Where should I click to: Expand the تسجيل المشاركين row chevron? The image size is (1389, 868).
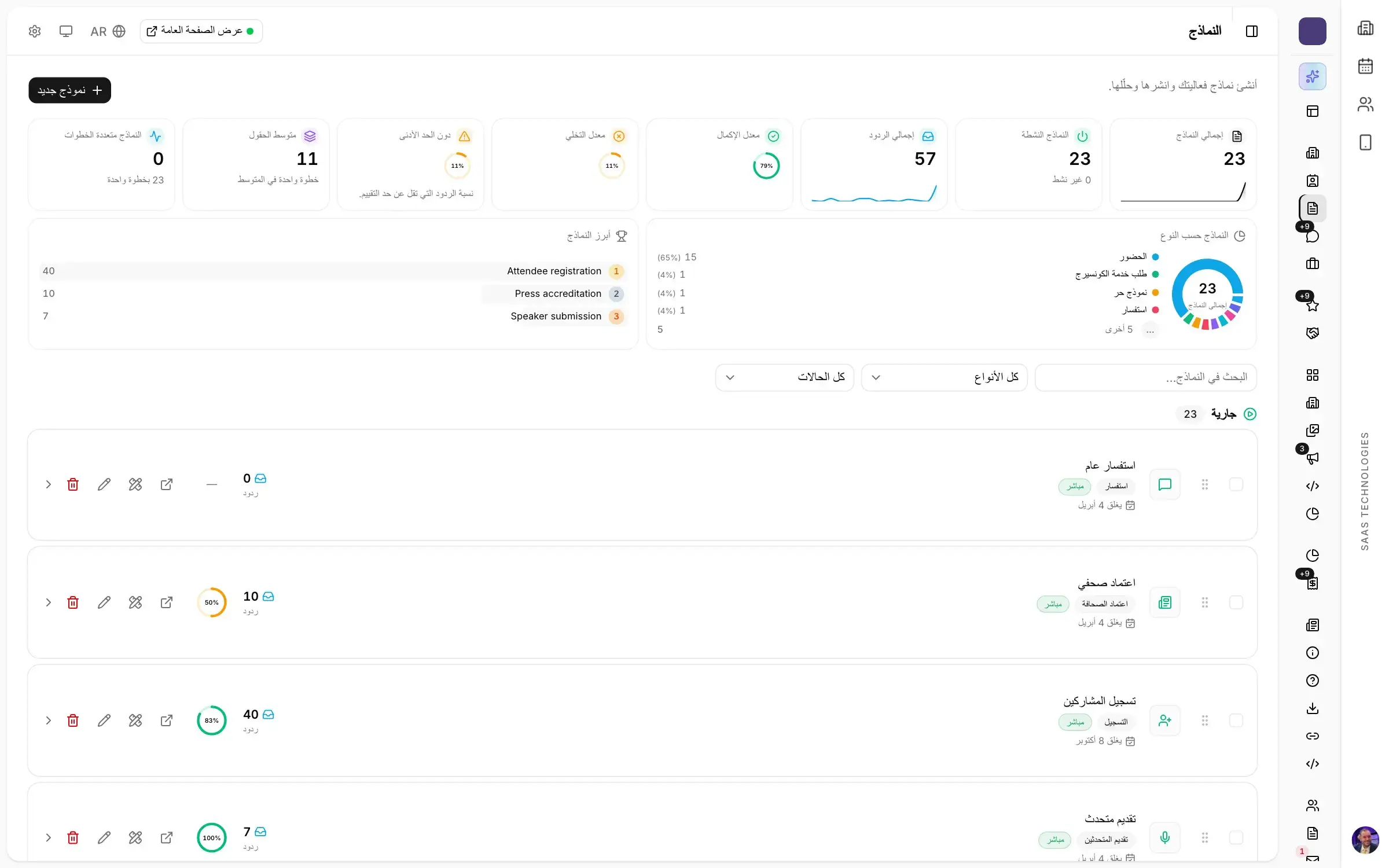49,720
